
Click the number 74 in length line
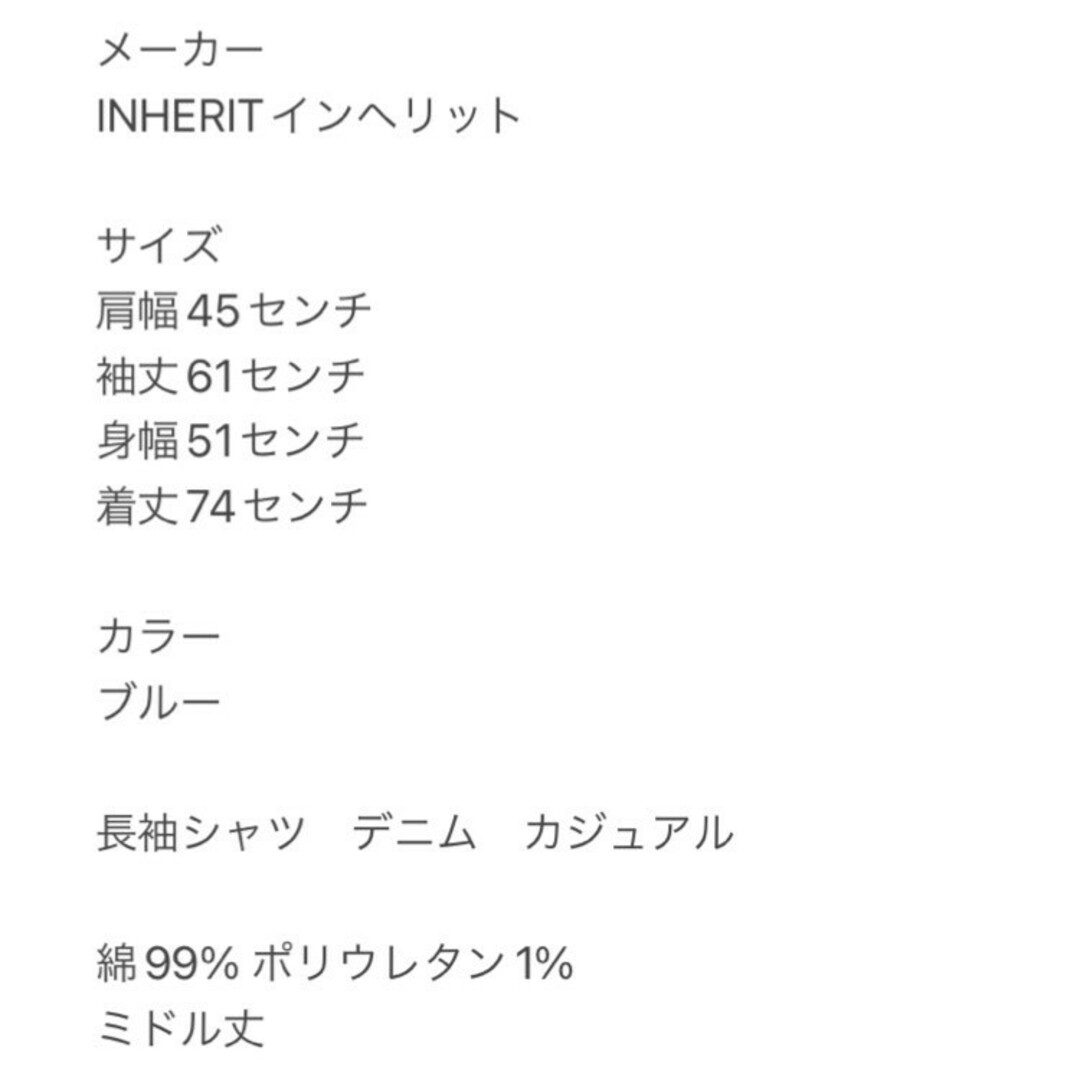211,507
